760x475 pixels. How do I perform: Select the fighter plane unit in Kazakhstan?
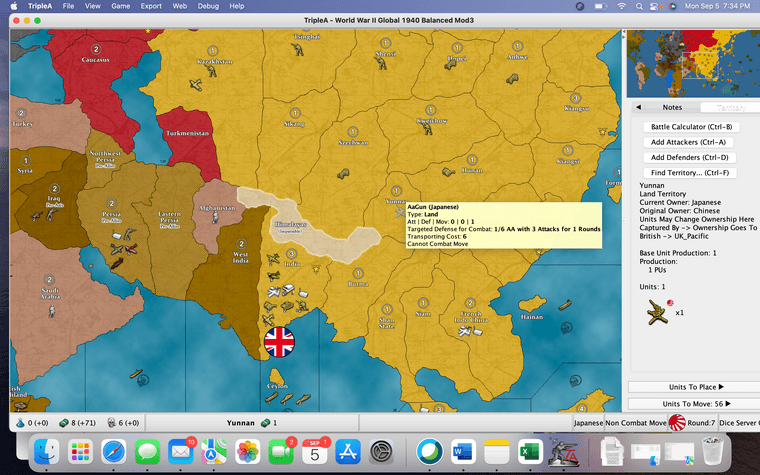click(196, 85)
